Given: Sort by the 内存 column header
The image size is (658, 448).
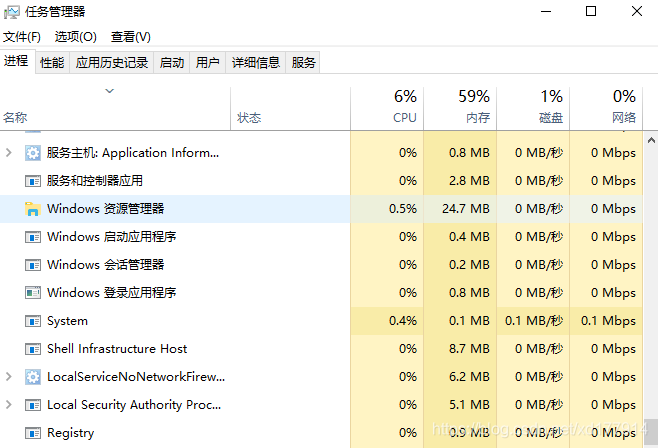Looking at the screenshot, I should tap(460, 109).
